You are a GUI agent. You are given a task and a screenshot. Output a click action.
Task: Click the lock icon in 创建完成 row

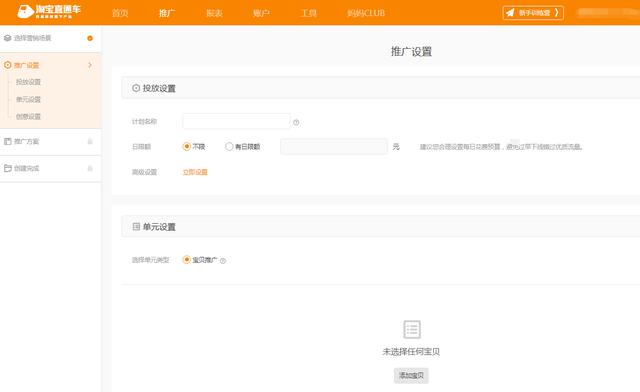coord(90,168)
